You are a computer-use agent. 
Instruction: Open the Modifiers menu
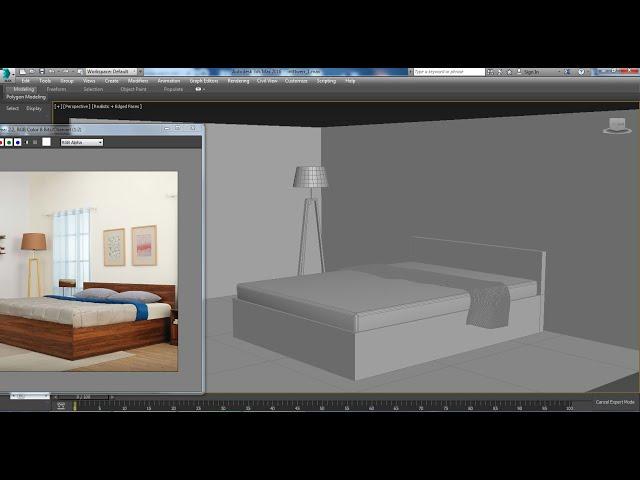pyautogui.click(x=138, y=81)
